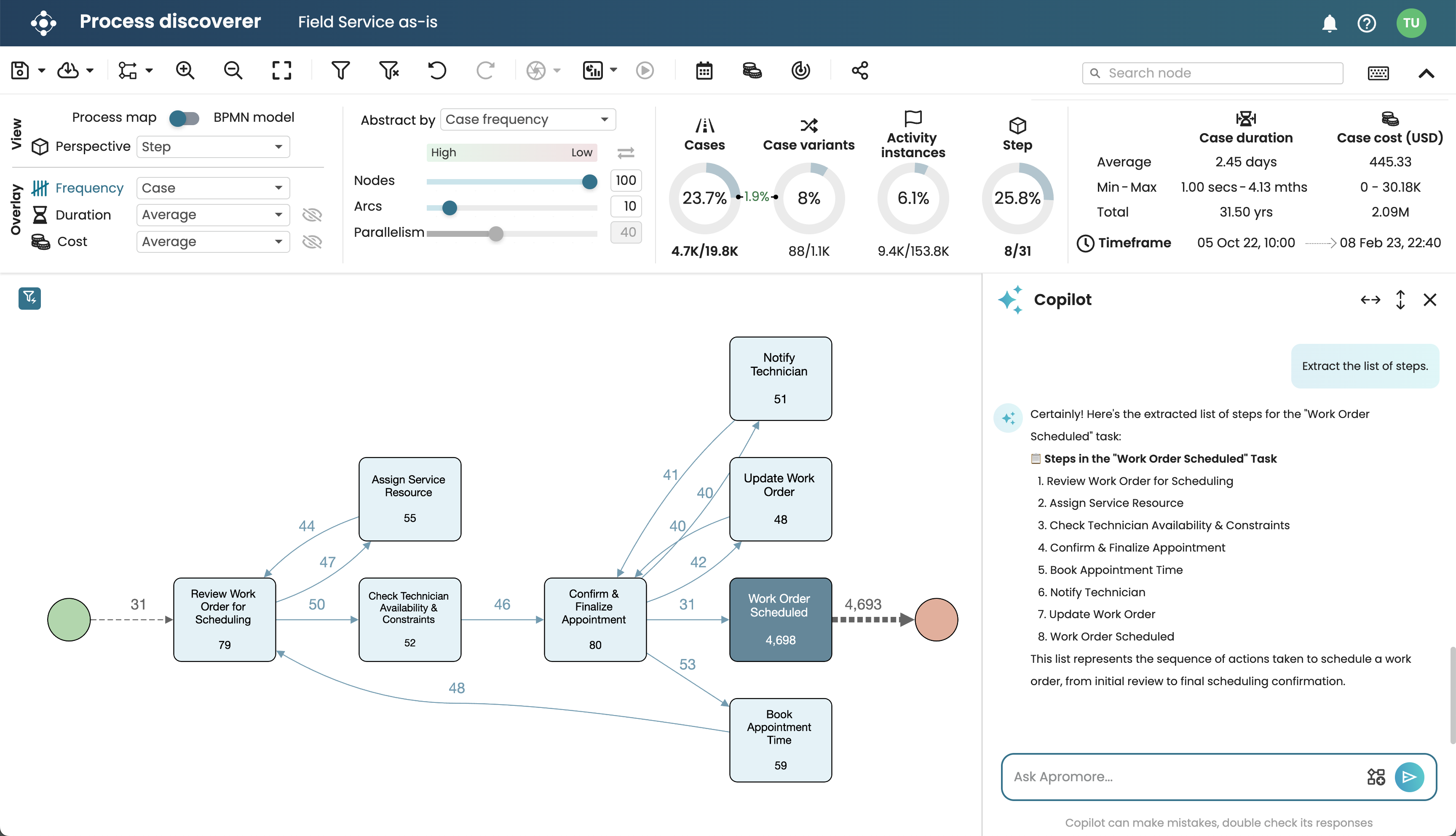Click the download/export cloud icon

pos(68,71)
